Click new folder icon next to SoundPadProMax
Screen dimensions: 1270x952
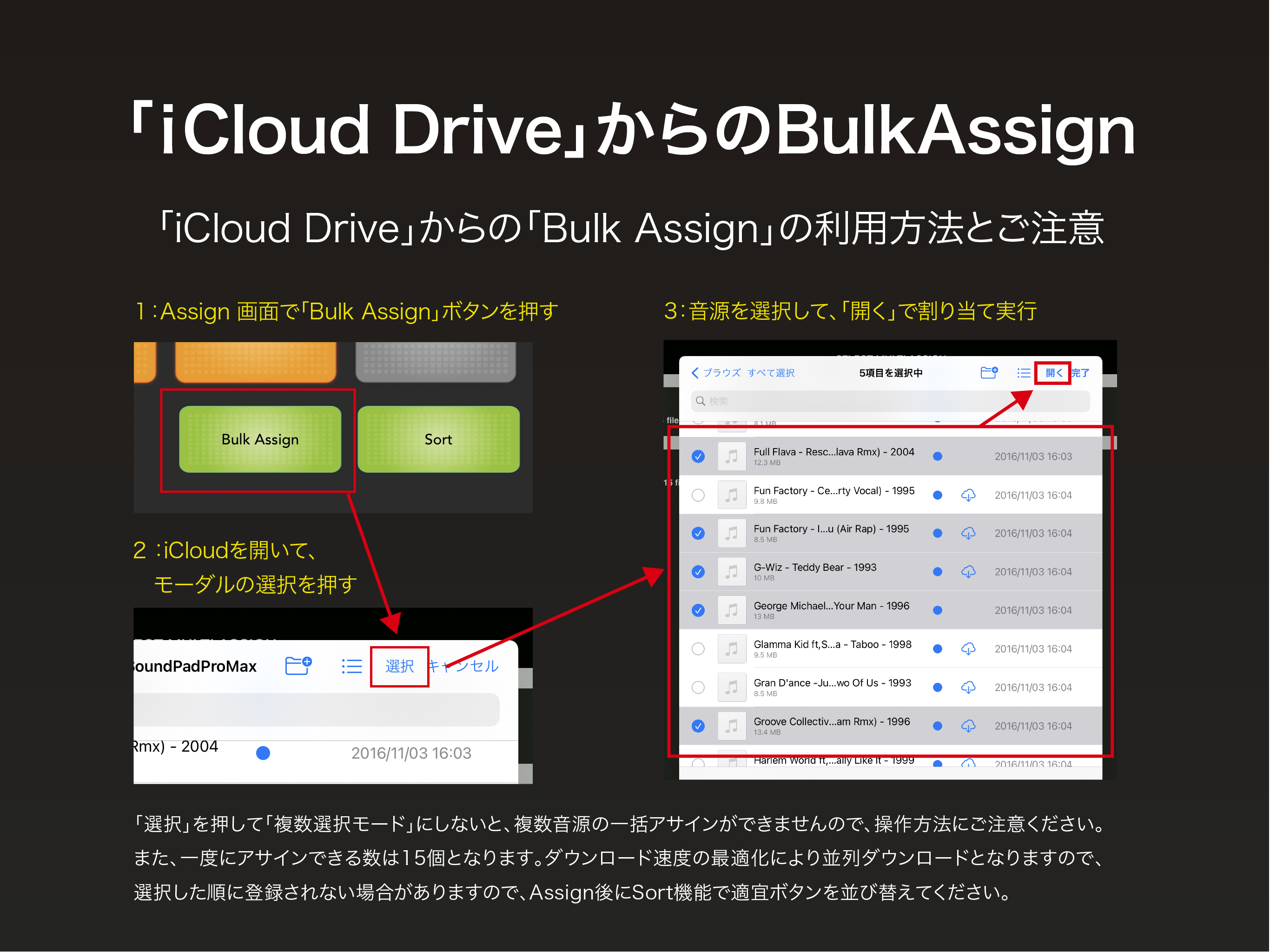click(x=298, y=666)
